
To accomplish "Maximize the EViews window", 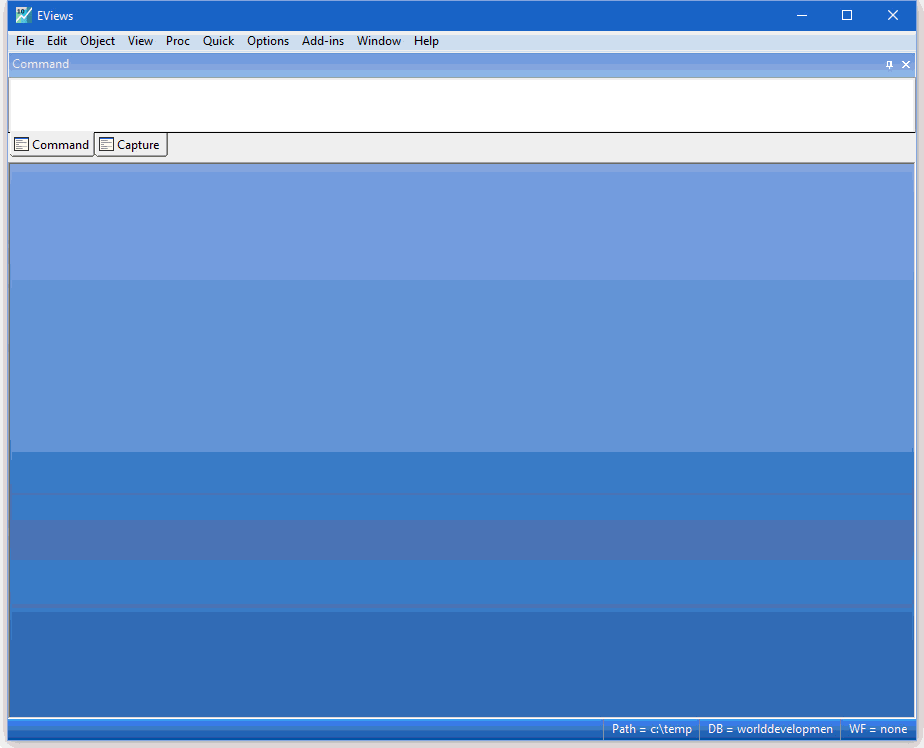I will pos(847,15).
